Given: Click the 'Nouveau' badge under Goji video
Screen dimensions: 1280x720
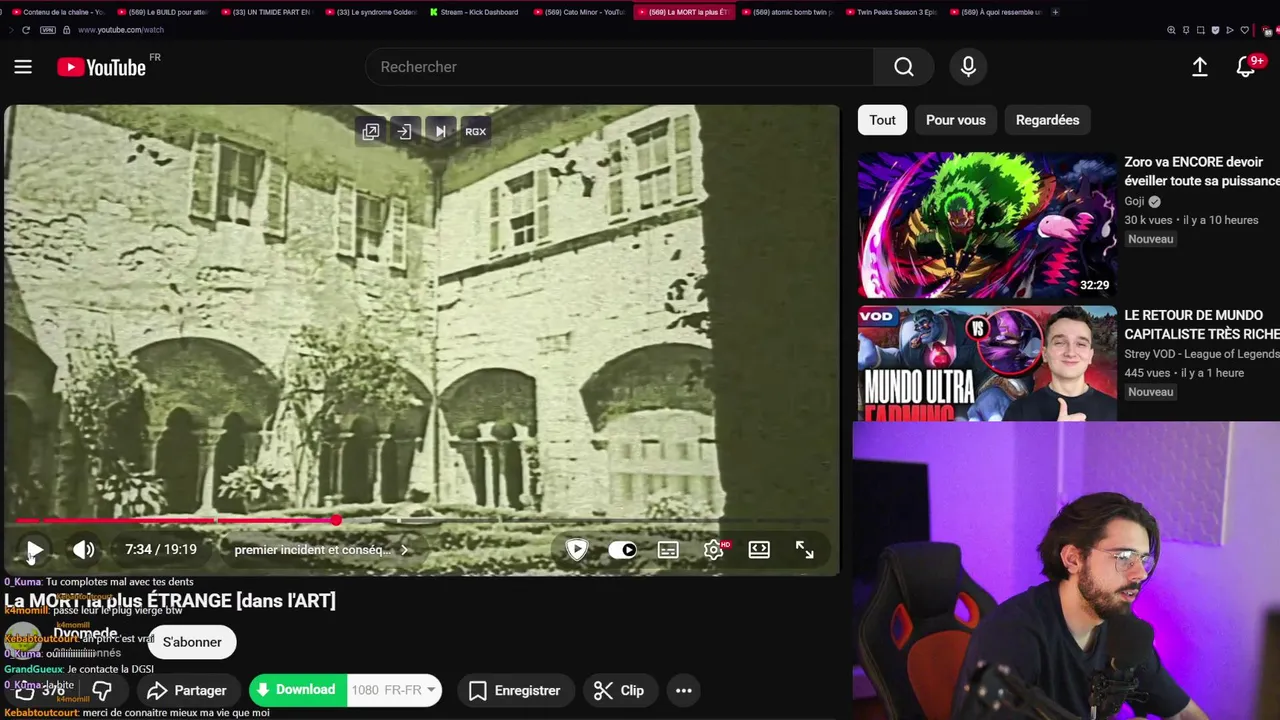Looking at the screenshot, I should 1150,239.
